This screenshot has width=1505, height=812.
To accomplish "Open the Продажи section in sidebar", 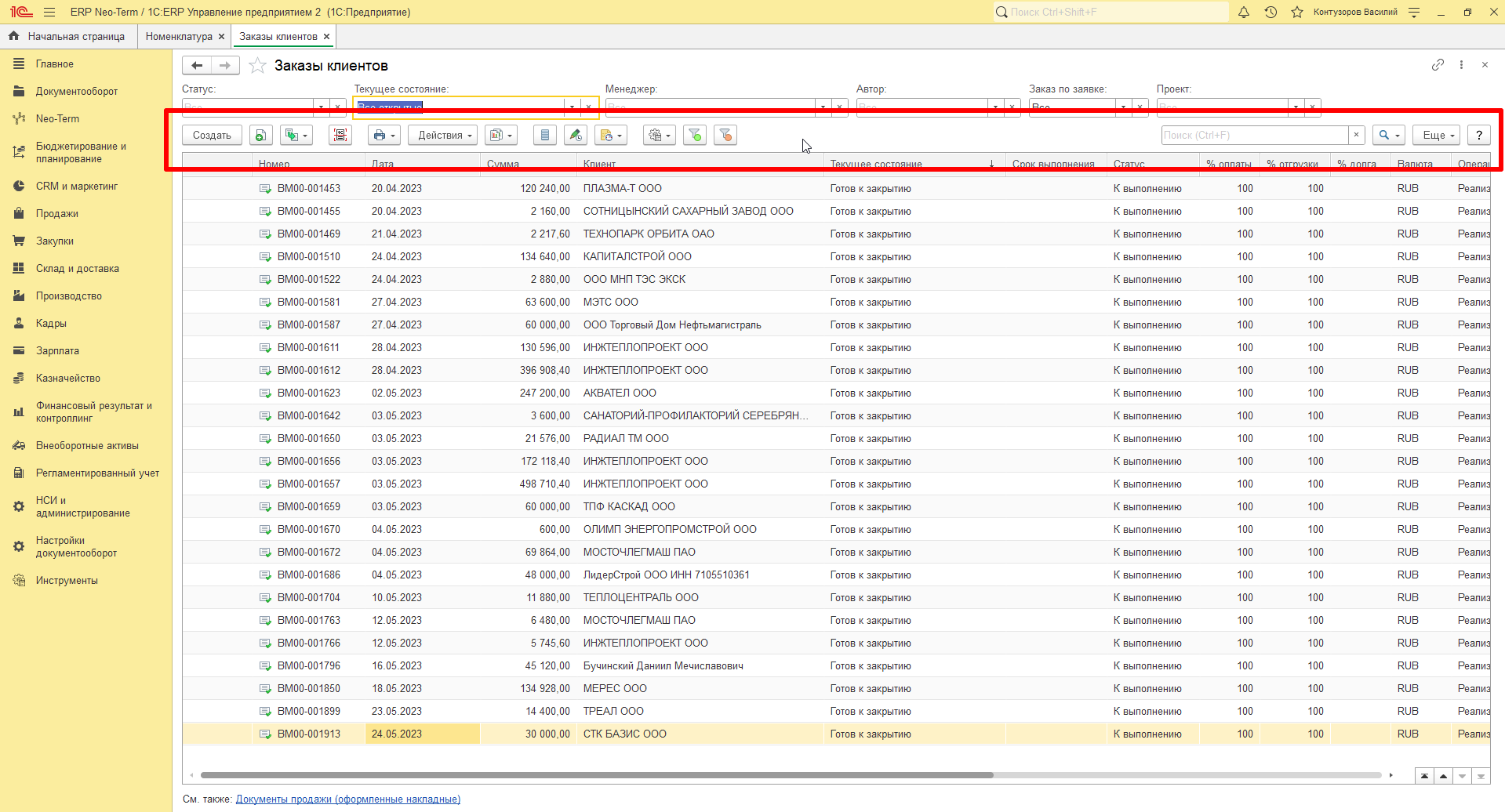I will click(x=57, y=214).
